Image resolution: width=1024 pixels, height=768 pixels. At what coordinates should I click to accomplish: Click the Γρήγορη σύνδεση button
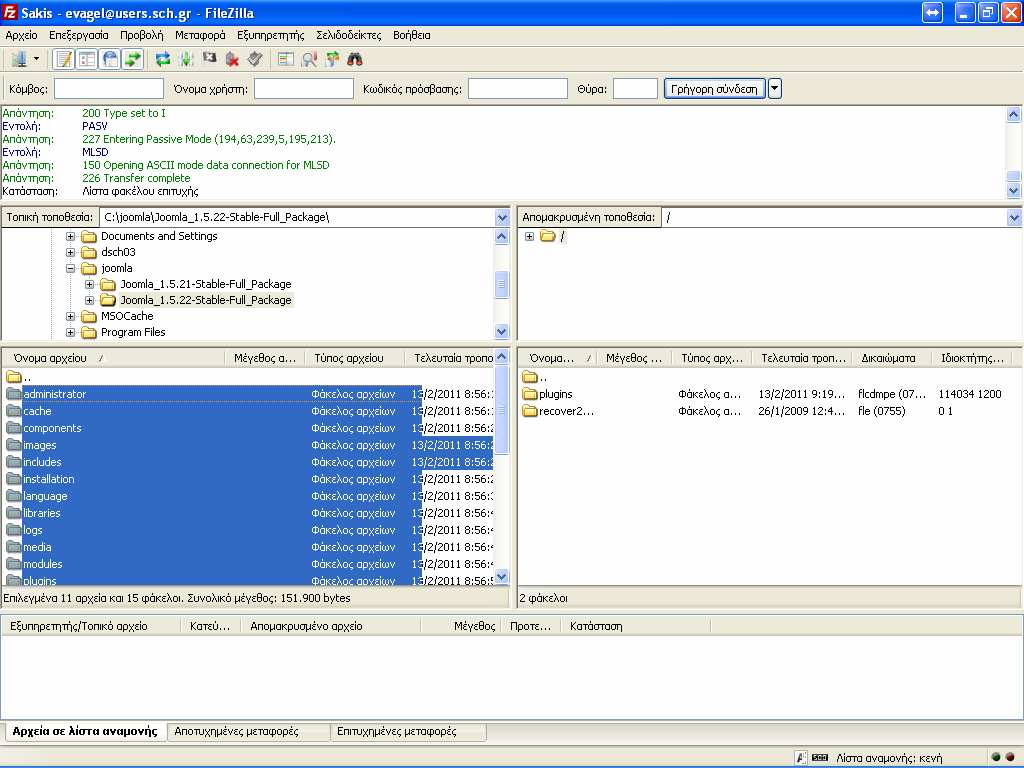714,89
